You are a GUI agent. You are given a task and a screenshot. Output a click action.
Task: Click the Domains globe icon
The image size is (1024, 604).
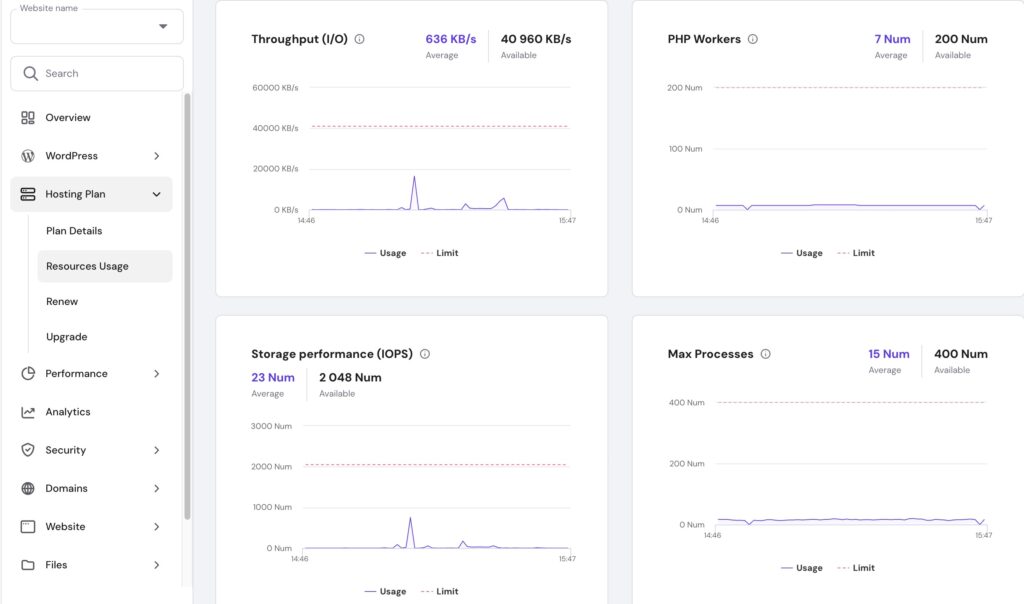pos(28,488)
